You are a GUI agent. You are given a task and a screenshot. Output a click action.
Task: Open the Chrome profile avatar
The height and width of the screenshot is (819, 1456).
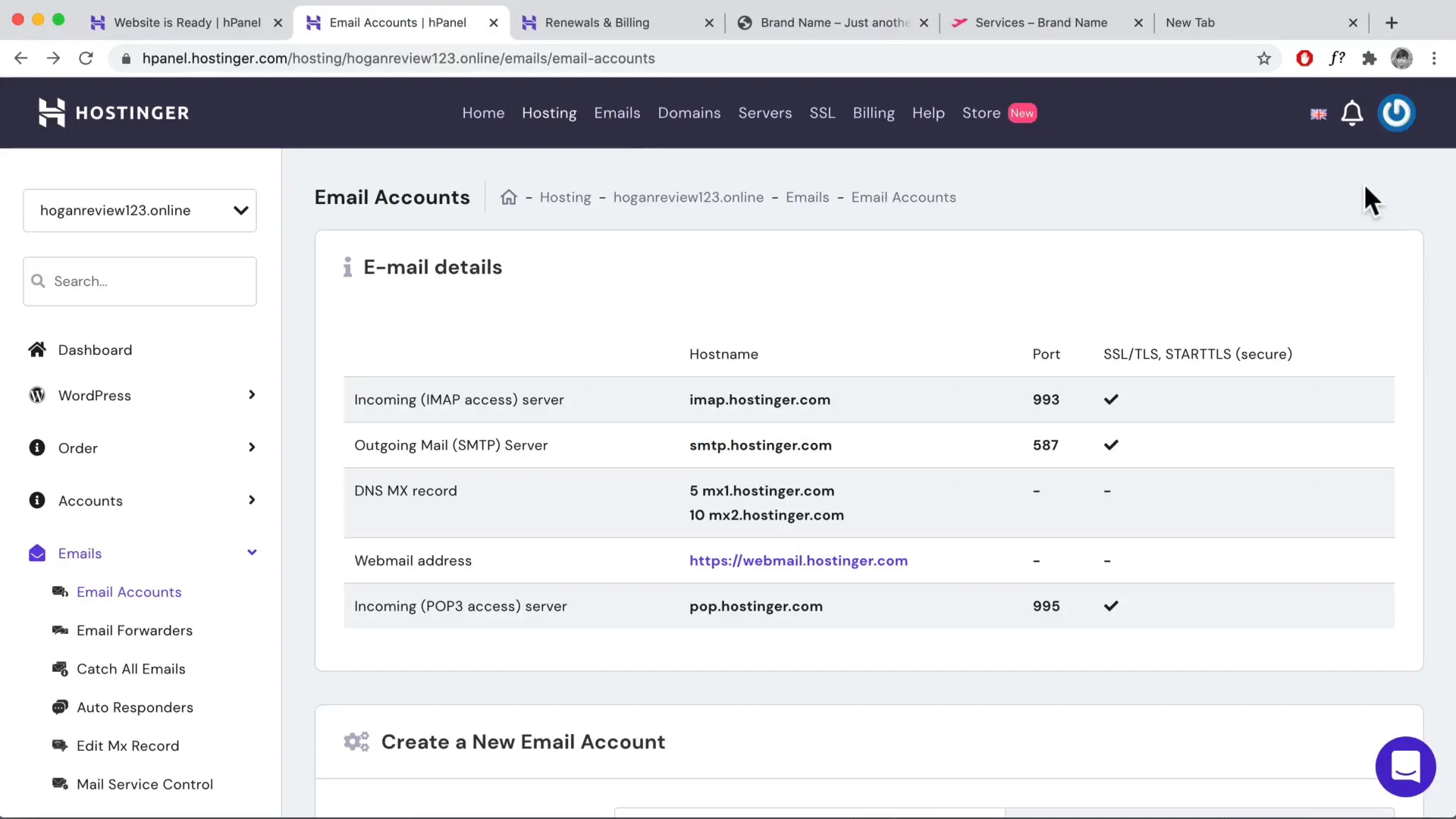[1401, 58]
